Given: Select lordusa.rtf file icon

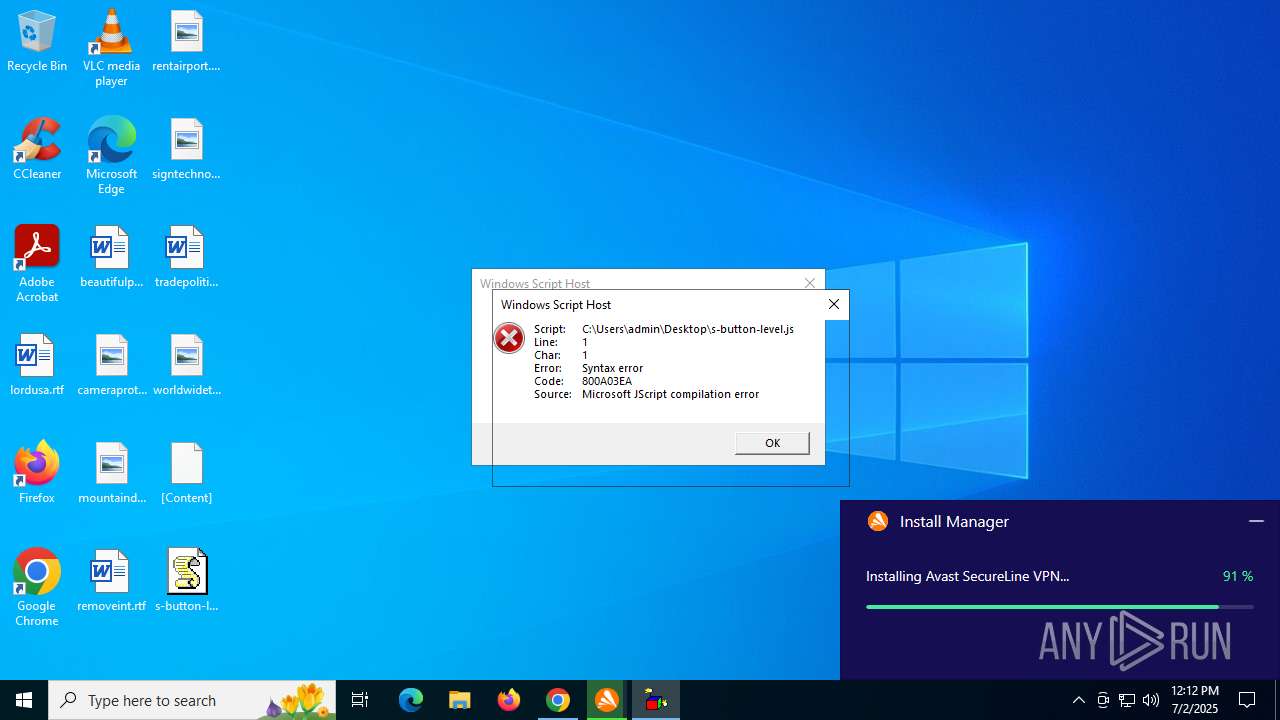Looking at the screenshot, I should coord(37,365).
